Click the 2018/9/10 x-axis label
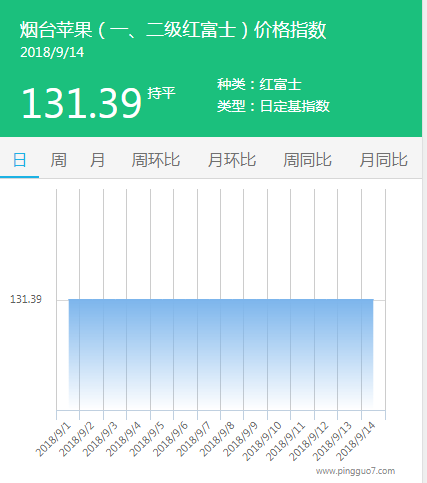This screenshot has height=483, width=427. [x=262, y=441]
